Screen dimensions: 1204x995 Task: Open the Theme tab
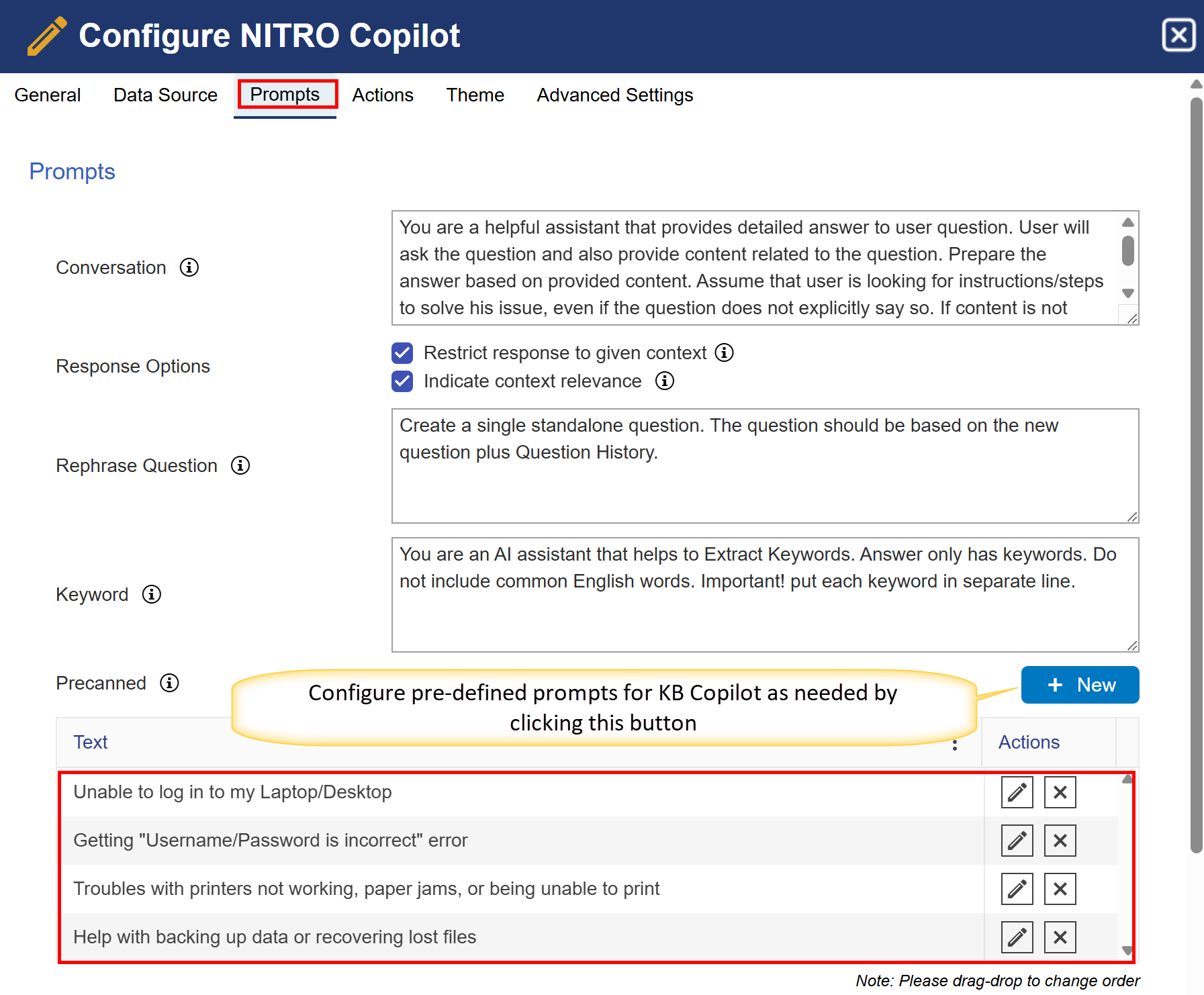click(475, 95)
